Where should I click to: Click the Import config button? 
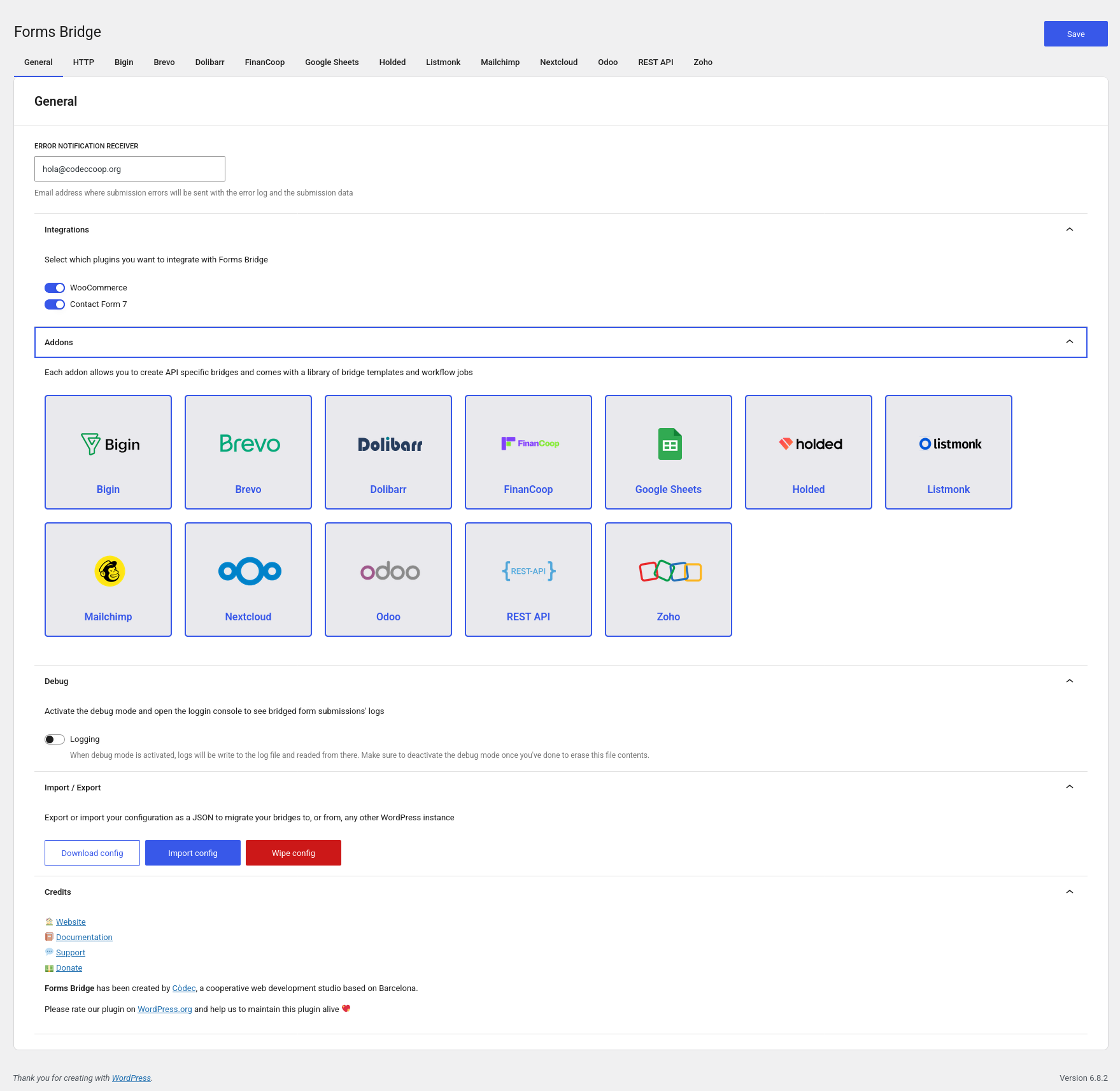(x=193, y=853)
